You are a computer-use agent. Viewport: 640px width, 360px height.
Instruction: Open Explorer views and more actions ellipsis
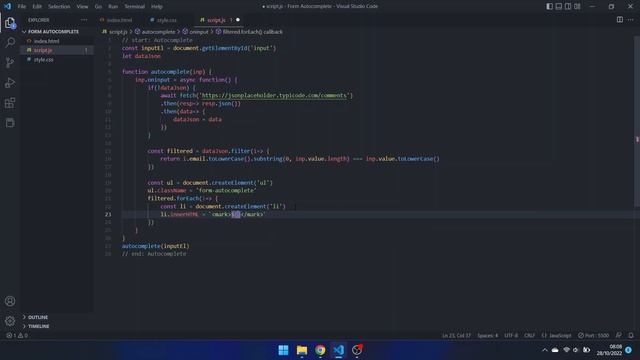84,20
